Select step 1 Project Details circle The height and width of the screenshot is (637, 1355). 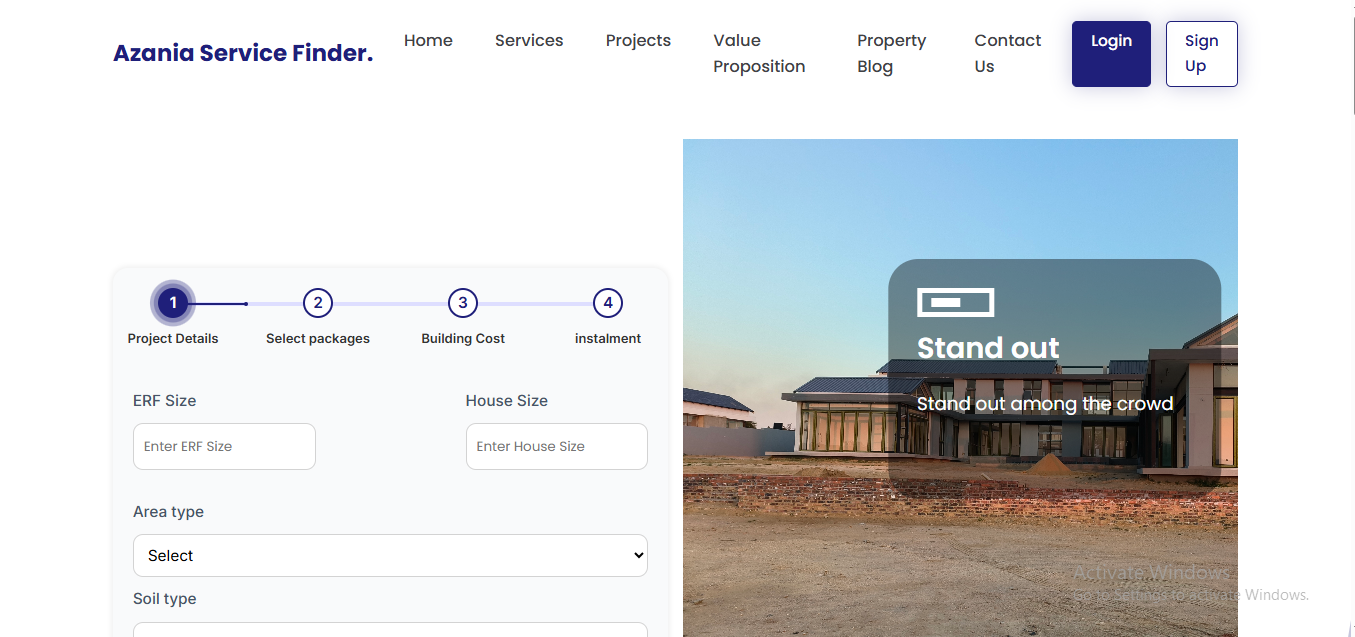point(173,302)
